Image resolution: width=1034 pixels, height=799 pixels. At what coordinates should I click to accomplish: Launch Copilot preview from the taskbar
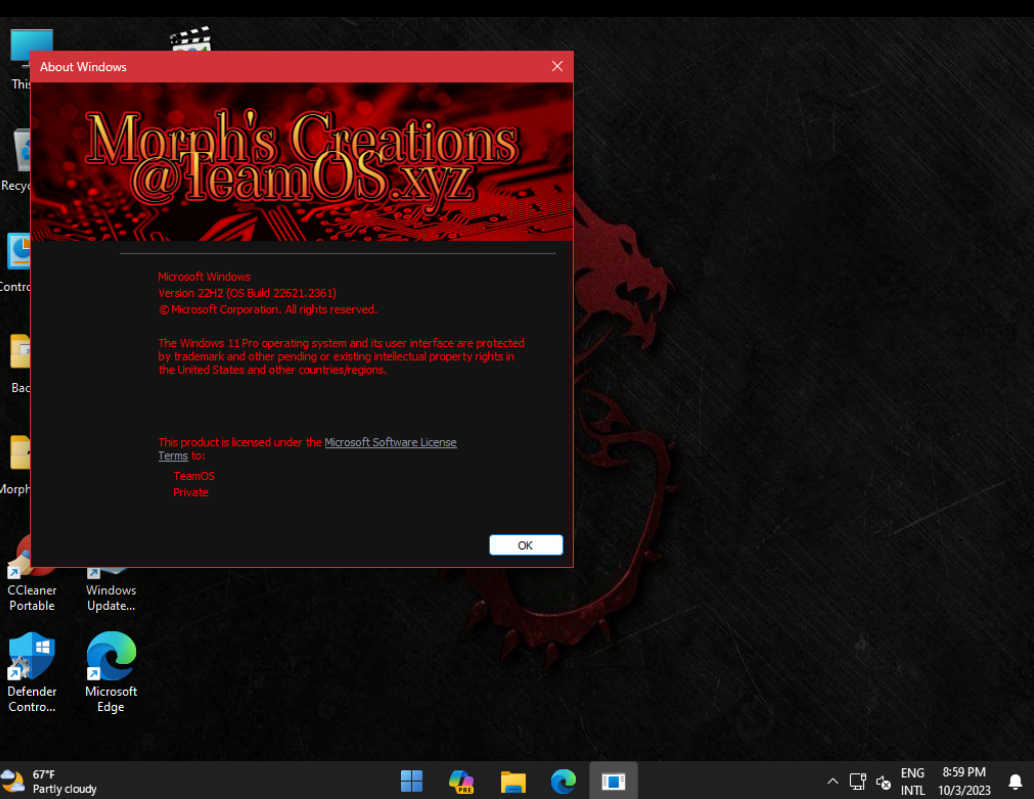462,781
